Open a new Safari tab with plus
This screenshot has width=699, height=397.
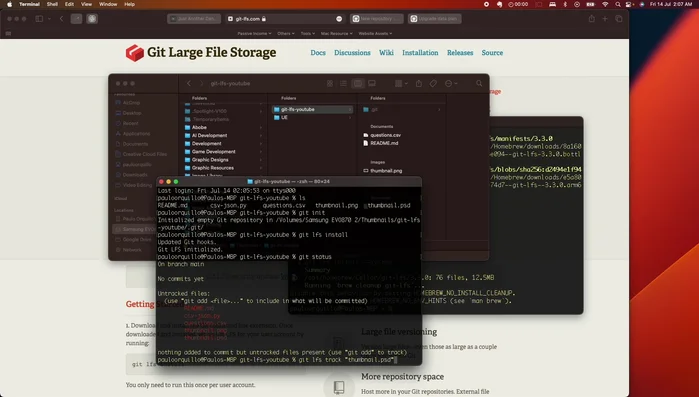coord(605,19)
